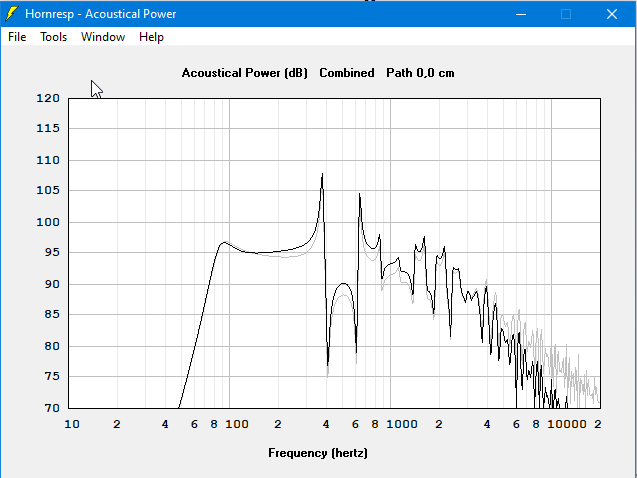Click the 105 value on the dB axis
This screenshot has width=637, height=478.
48,190
